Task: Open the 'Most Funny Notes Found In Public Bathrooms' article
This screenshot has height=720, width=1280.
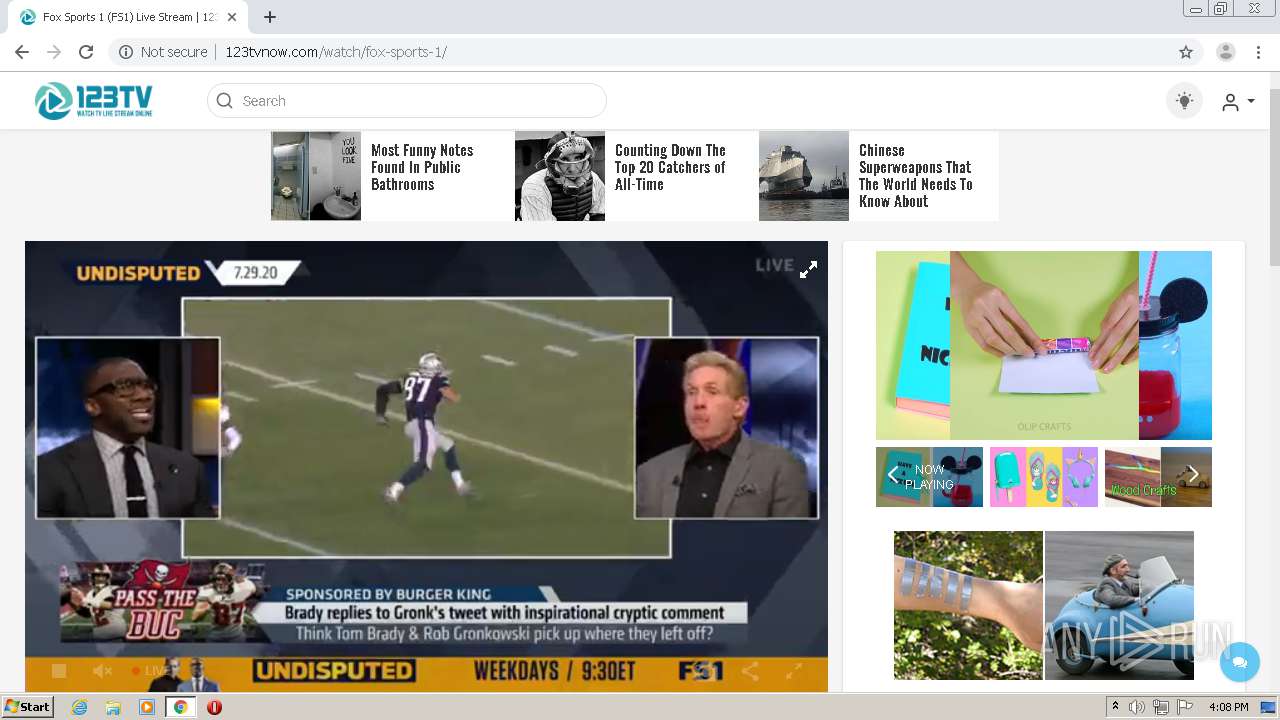Action: click(x=422, y=167)
